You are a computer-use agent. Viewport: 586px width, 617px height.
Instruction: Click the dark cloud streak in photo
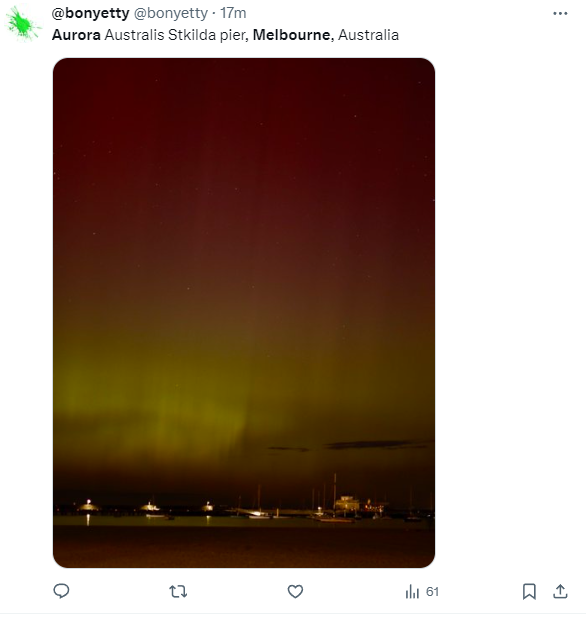click(374, 445)
